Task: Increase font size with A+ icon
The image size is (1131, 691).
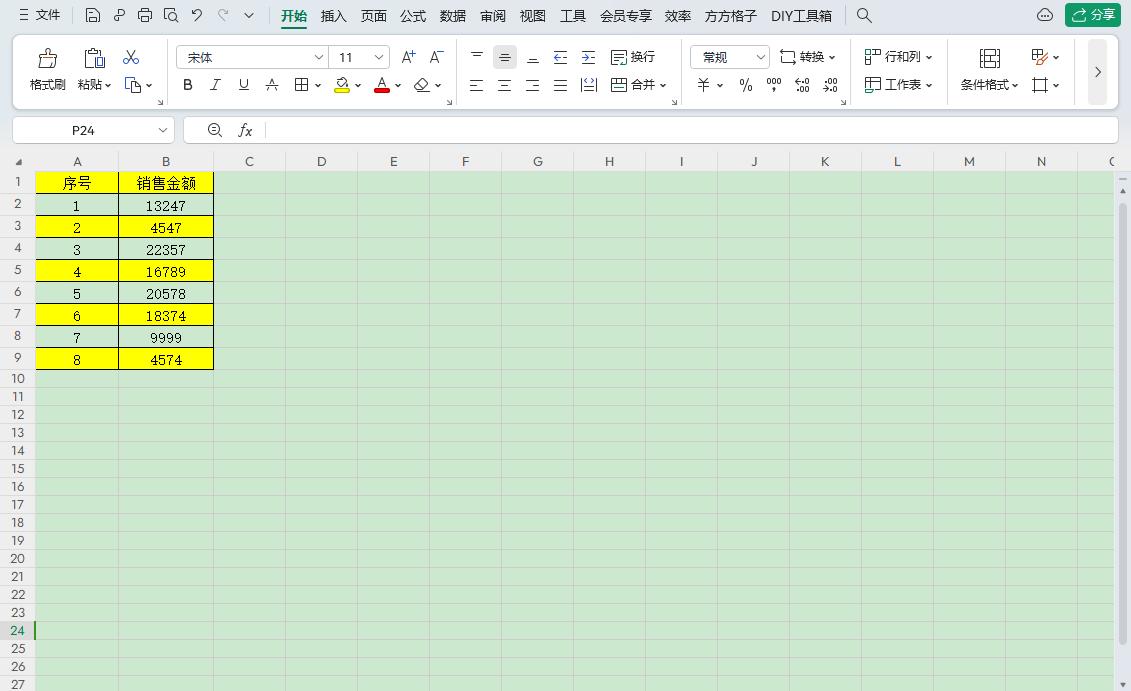Action: click(408, 57)
